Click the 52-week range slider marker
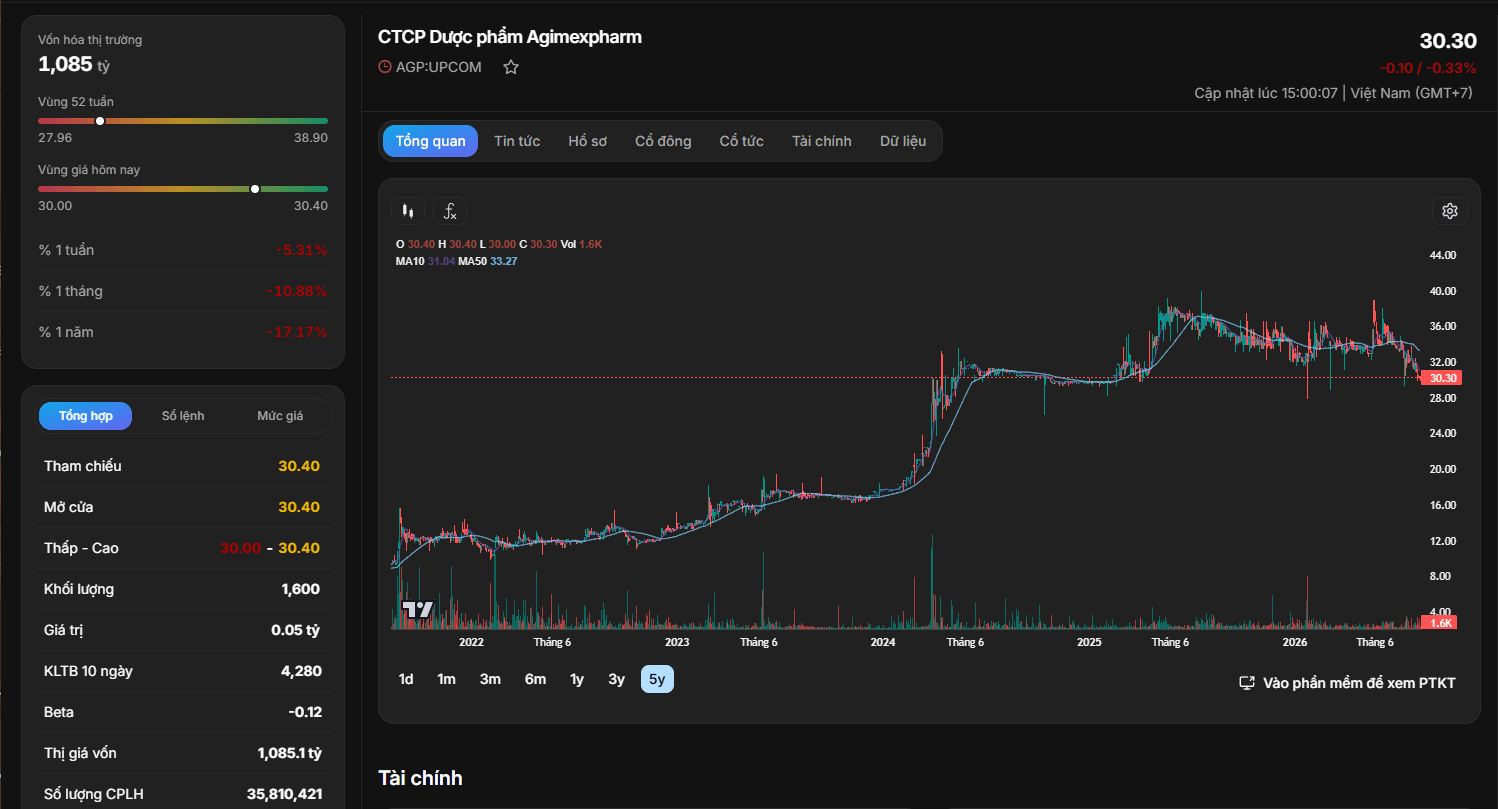The height and width of the screenshot is (809, 1498). 100,121
